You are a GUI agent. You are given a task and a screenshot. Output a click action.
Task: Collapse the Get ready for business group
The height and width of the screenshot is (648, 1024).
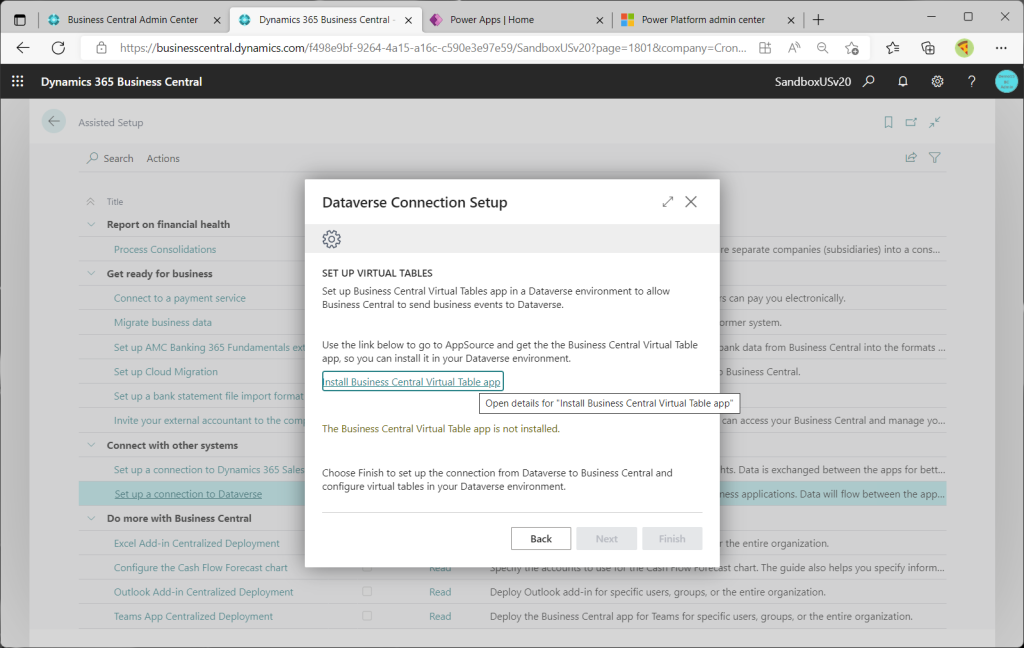pos(91,273)
